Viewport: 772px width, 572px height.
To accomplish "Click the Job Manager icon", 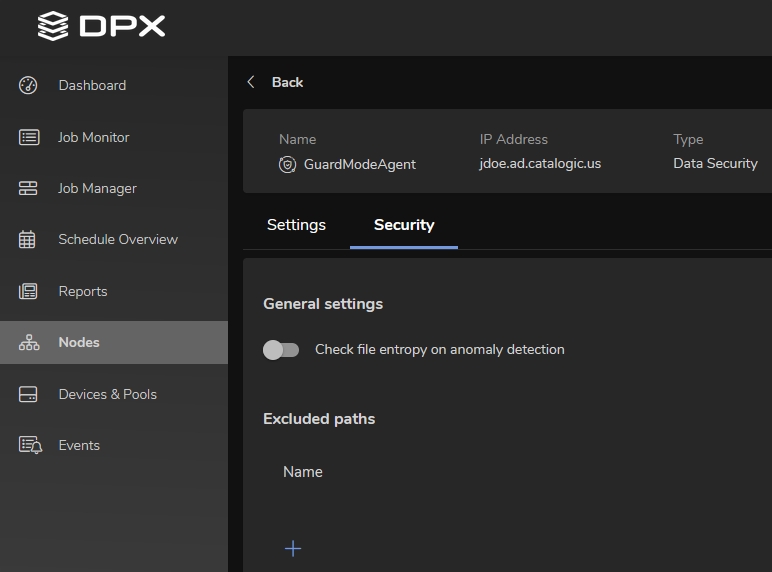I will (x=29, y=188).
